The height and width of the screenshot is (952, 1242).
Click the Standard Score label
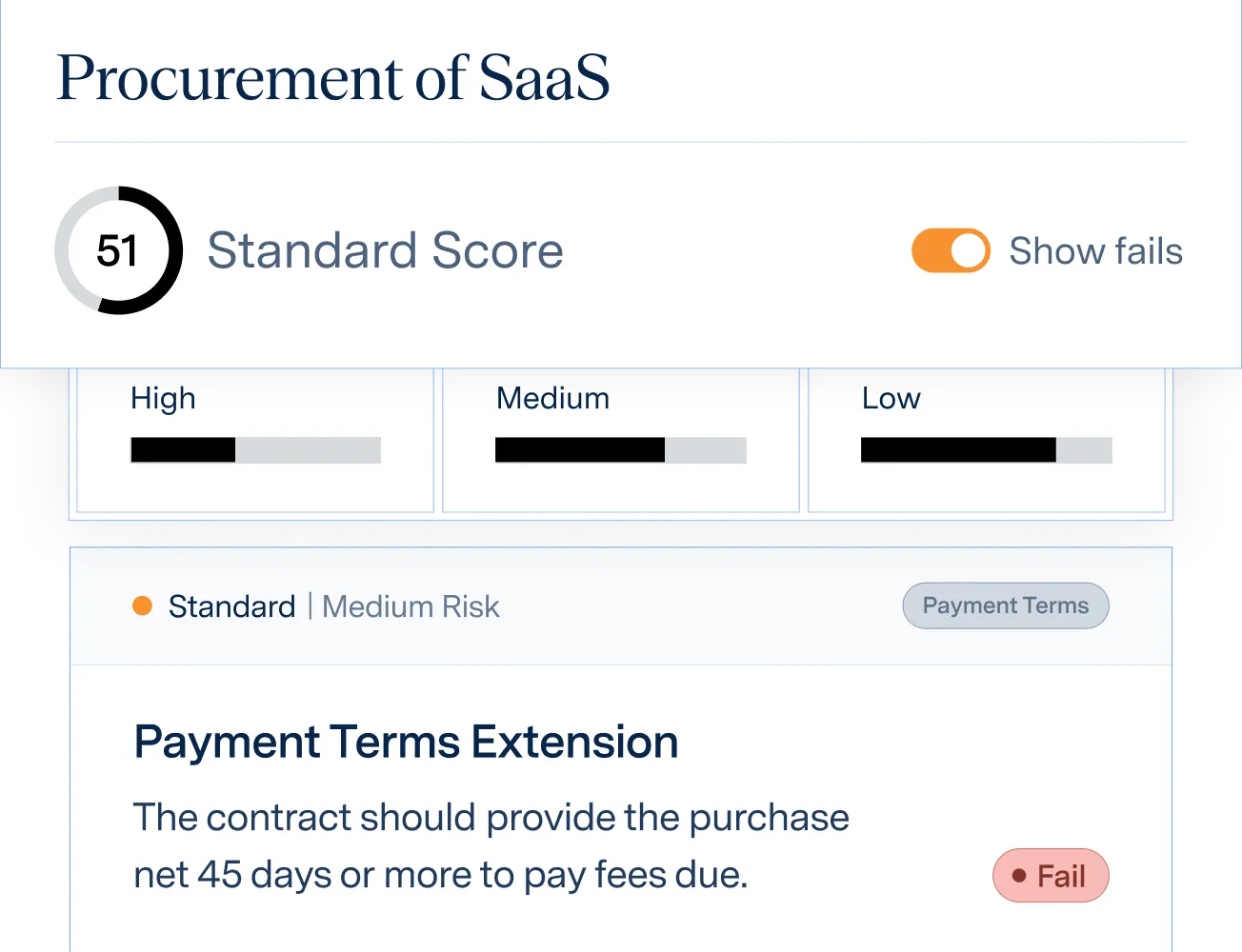[x=386, y=251]
